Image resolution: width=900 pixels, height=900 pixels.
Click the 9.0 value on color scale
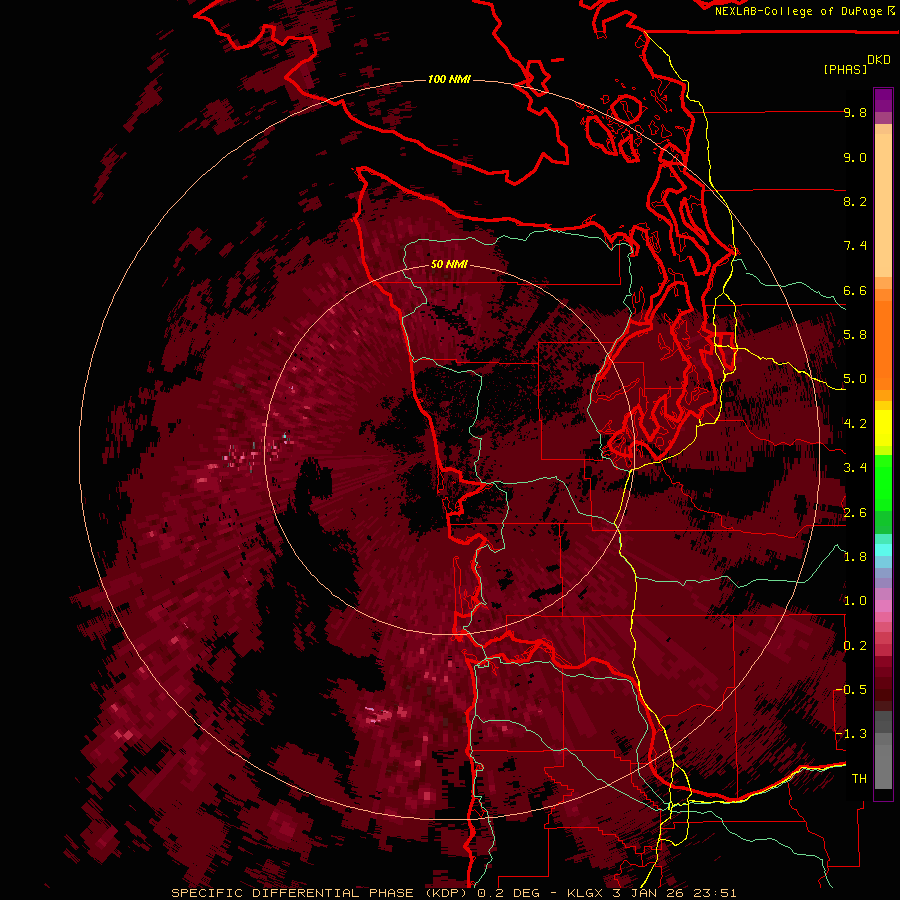pos(855,157)
